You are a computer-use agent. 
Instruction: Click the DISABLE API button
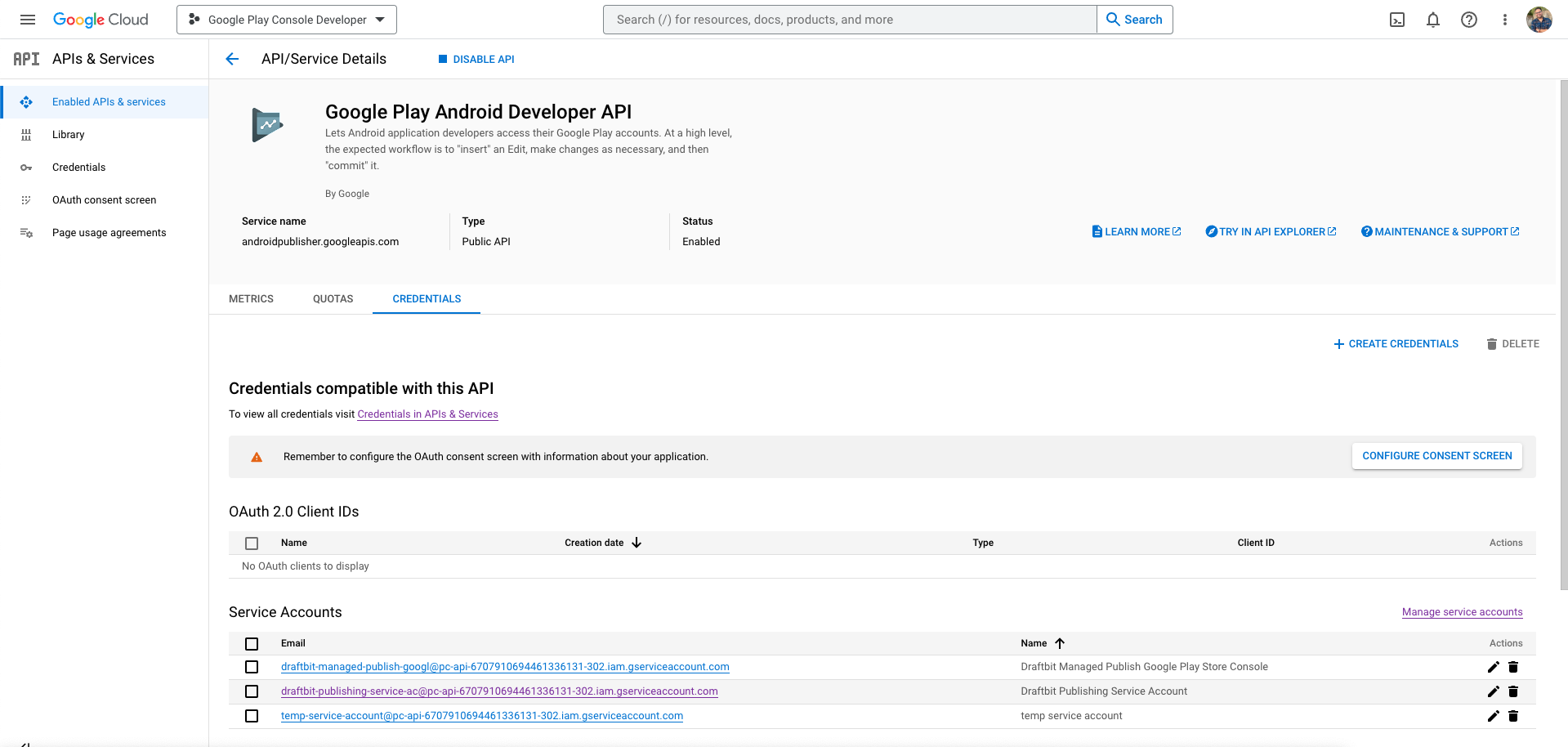coord(476,59)
